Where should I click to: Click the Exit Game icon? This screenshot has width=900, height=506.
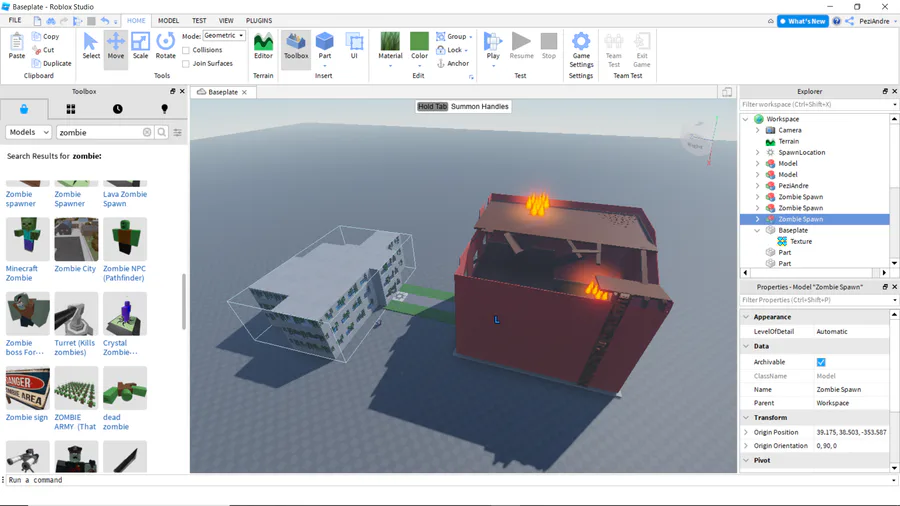pyautogui.click(x=641, y=42)
